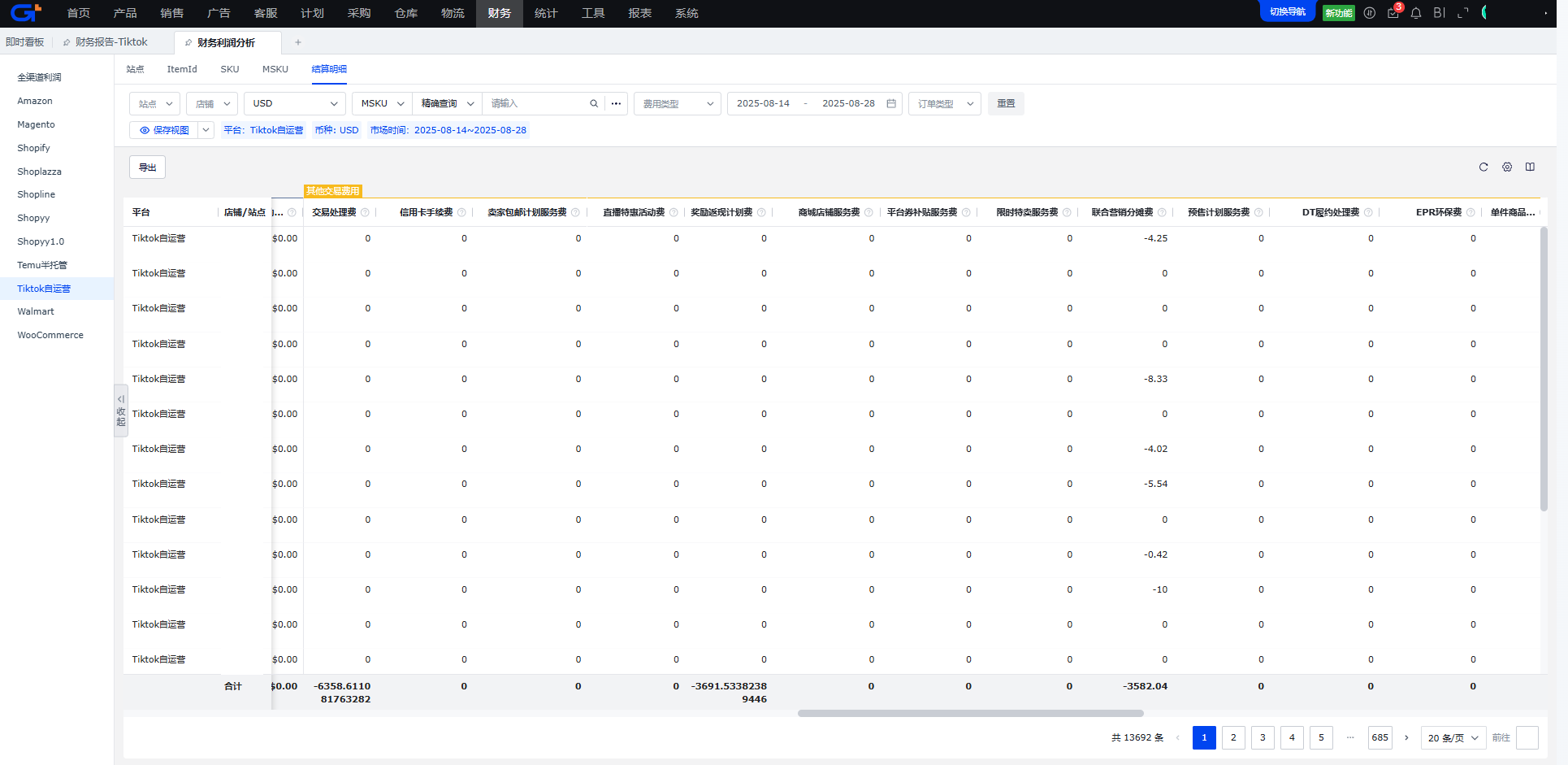Click the app logo in the top bar
This screenshot has height=765, width=1568.
tap(25, 12)
